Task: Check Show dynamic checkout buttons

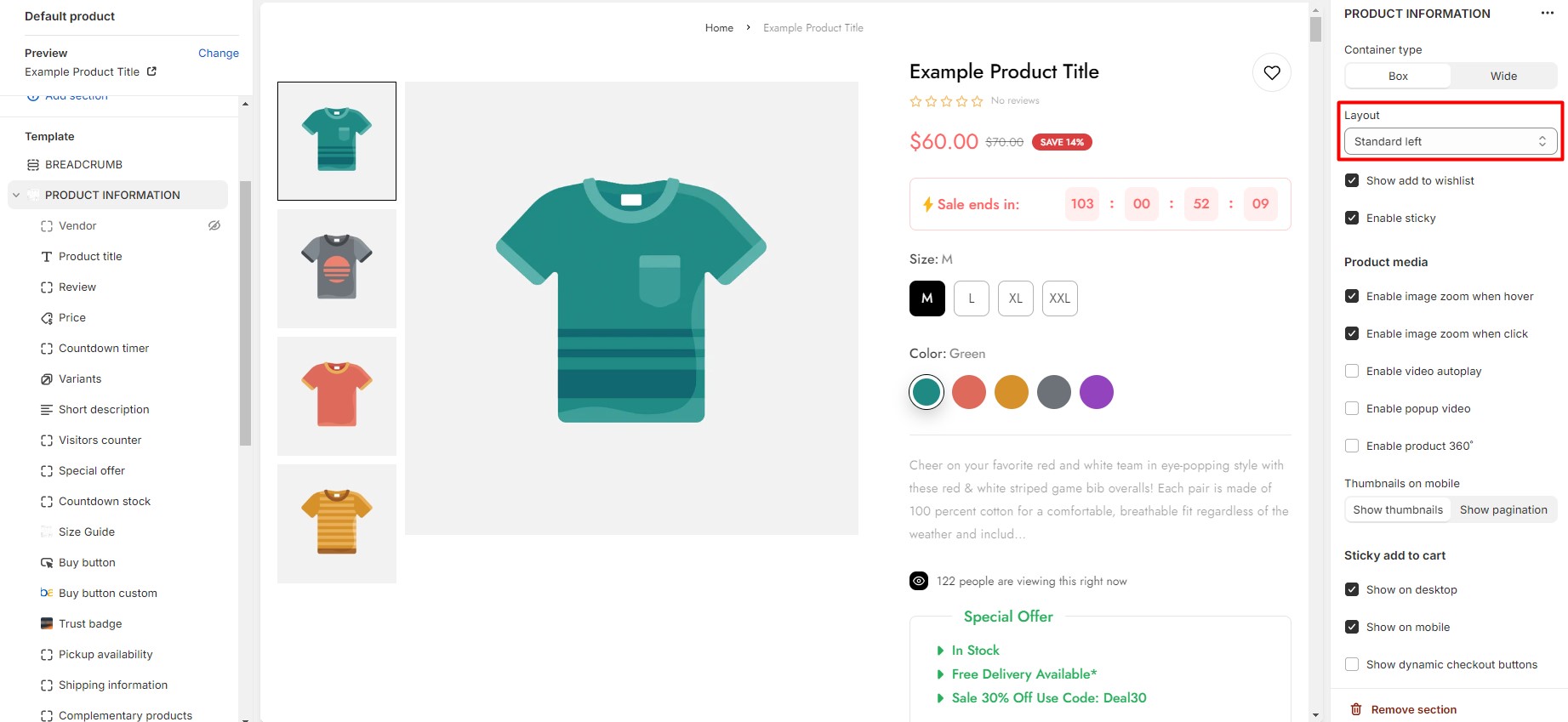Action: [x=1352, y=664]
